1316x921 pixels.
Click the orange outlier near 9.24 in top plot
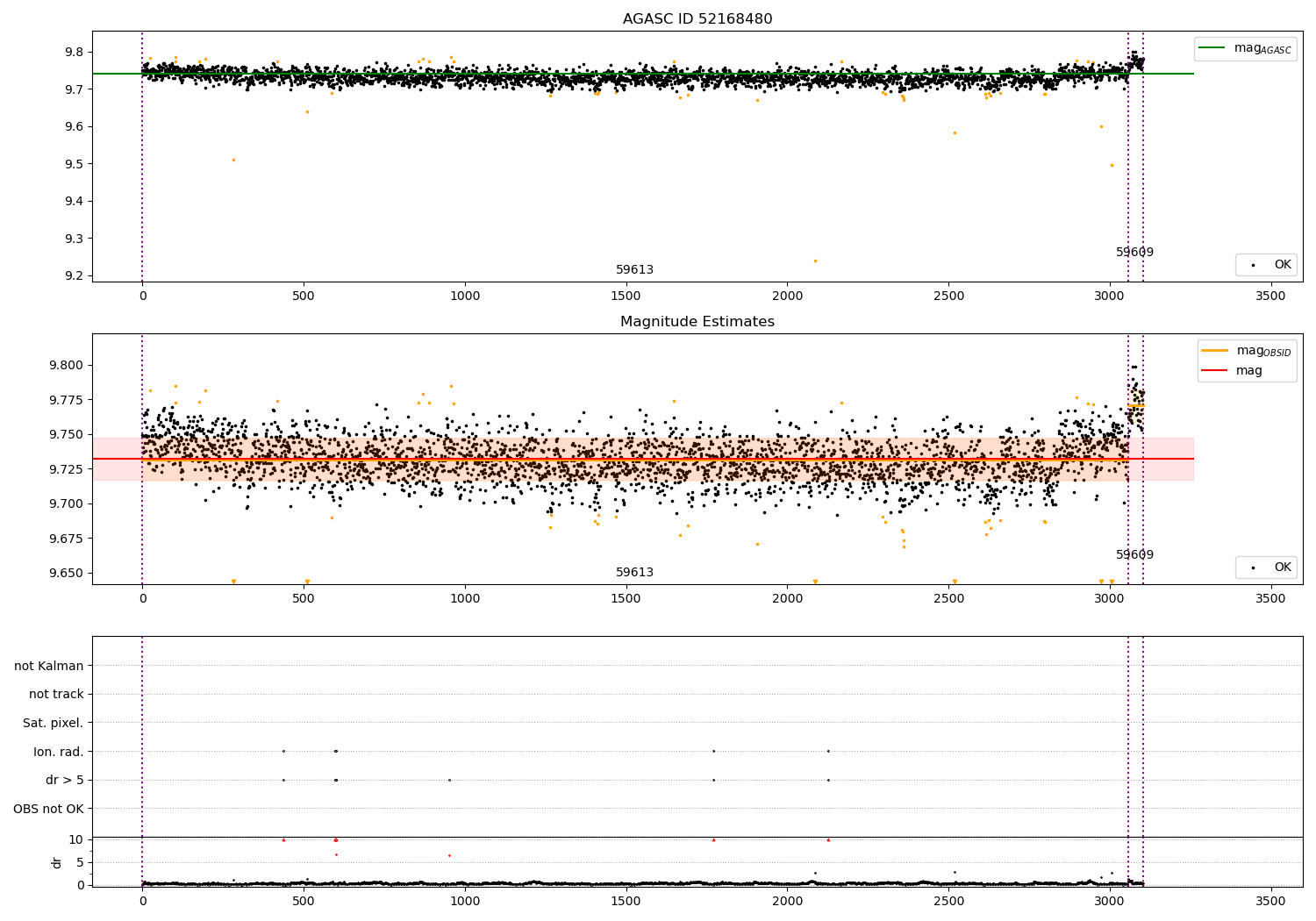click(815, 261)
